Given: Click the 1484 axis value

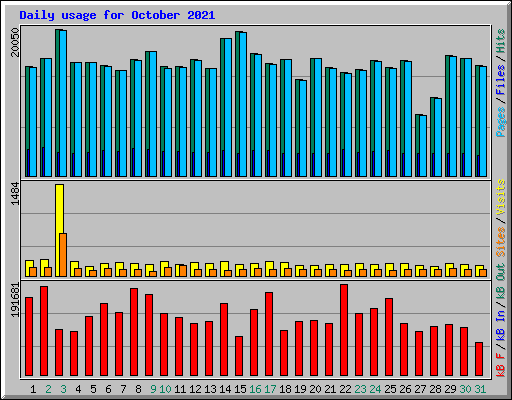Looking at the screenshot, I should [15, 194].
